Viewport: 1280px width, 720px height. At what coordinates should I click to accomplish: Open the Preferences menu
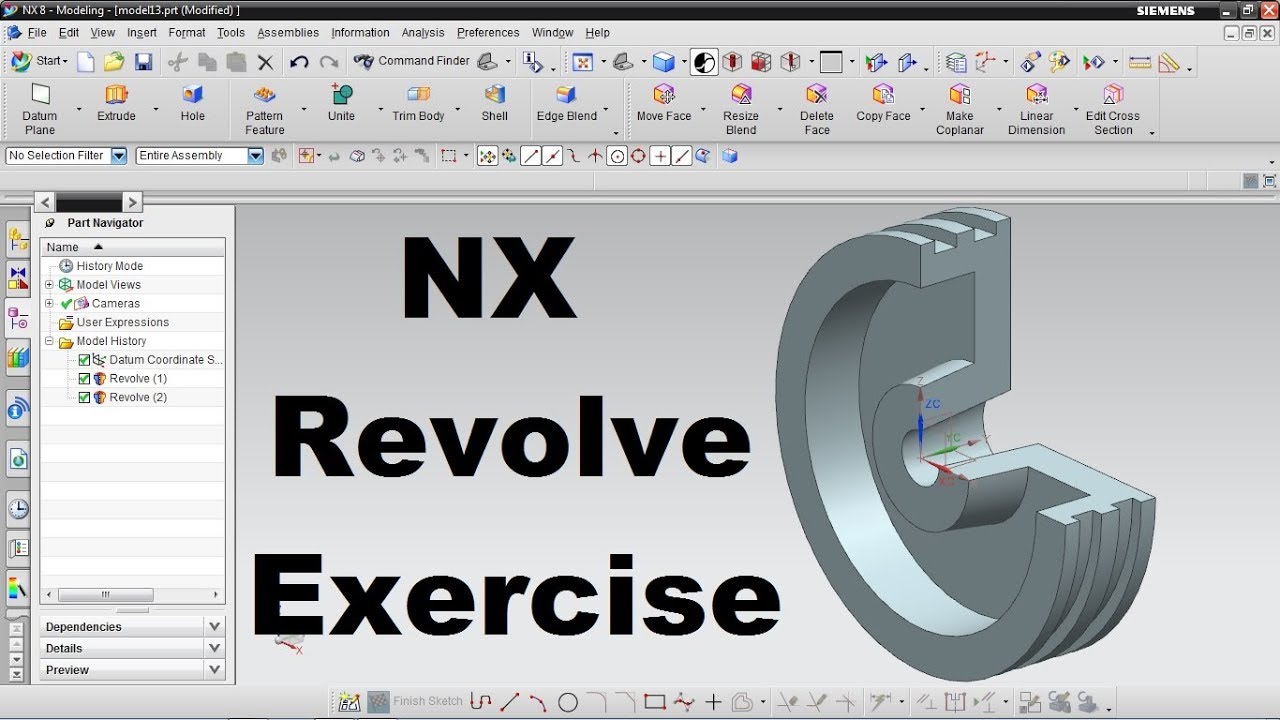[488, 33]
